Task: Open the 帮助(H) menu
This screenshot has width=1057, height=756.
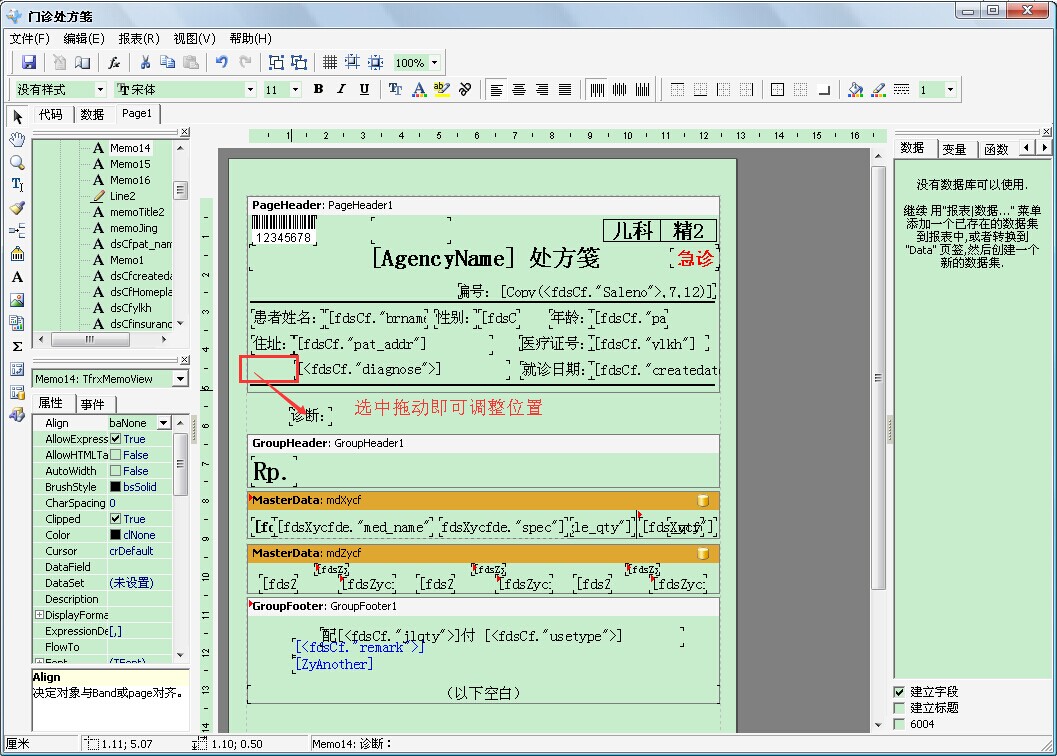Action: (x=250, y=38)
